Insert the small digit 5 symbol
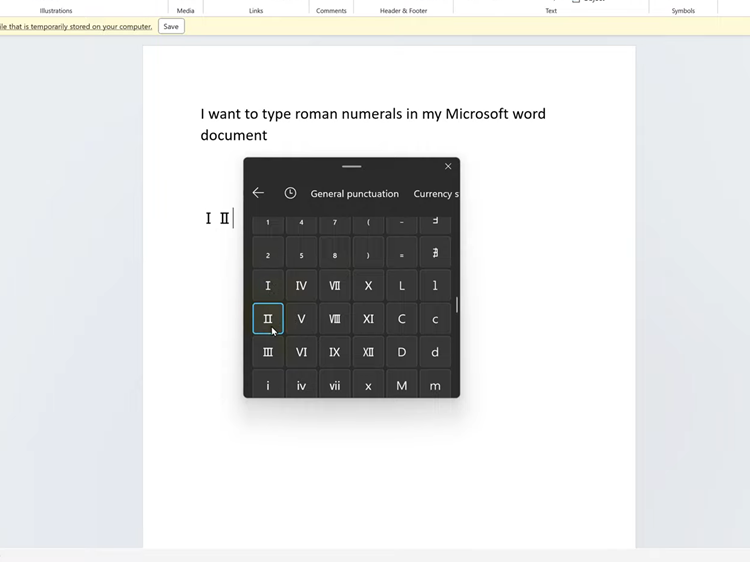Screen dimensions: 750x562 pyautogui.click(x=301, y=252)
